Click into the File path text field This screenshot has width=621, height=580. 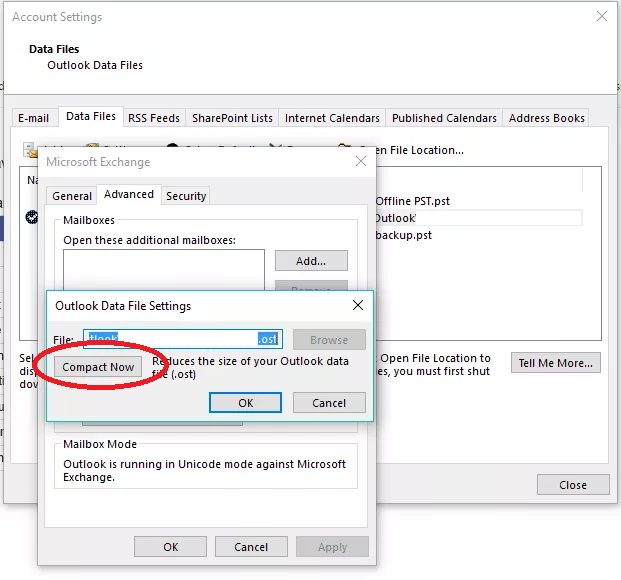182,339
